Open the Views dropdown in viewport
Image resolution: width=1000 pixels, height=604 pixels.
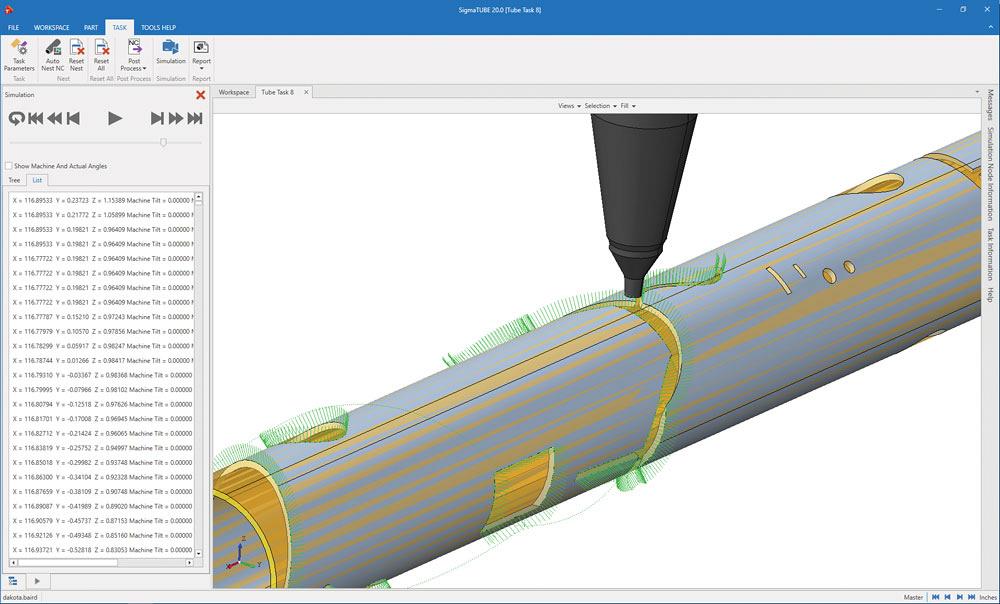pyautogui.click(x=568, y=106)
